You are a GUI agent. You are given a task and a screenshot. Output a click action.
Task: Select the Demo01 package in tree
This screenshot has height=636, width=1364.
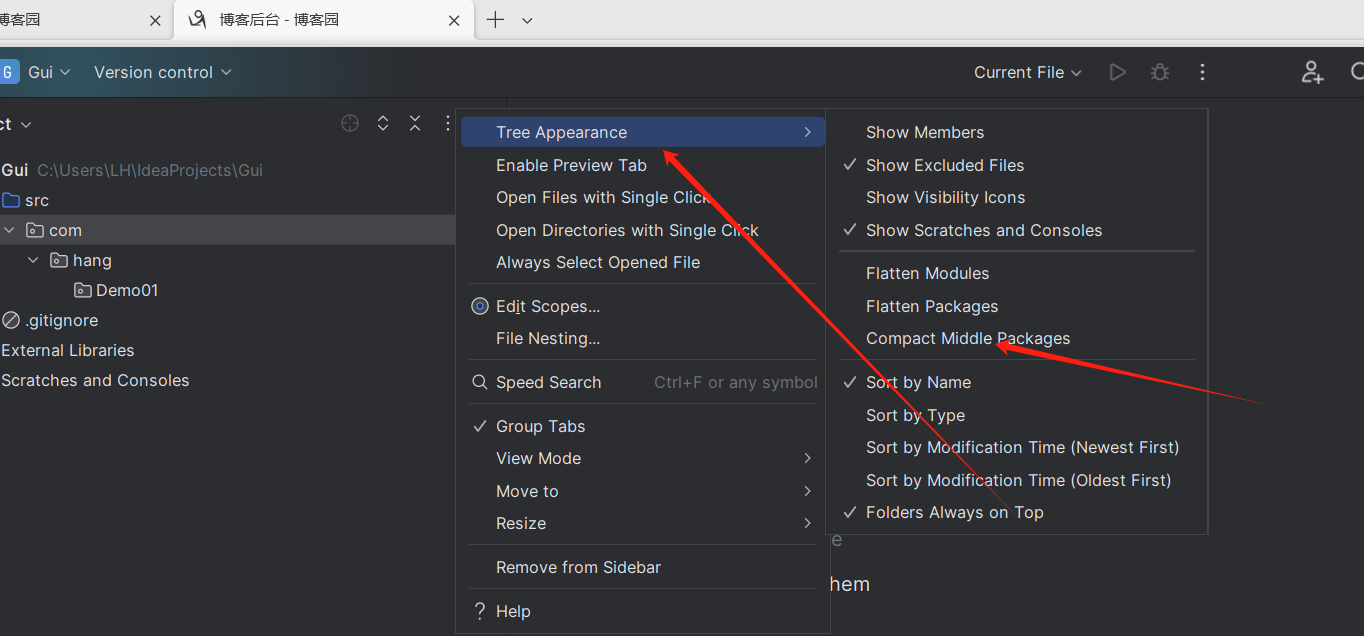pos(127,291)
